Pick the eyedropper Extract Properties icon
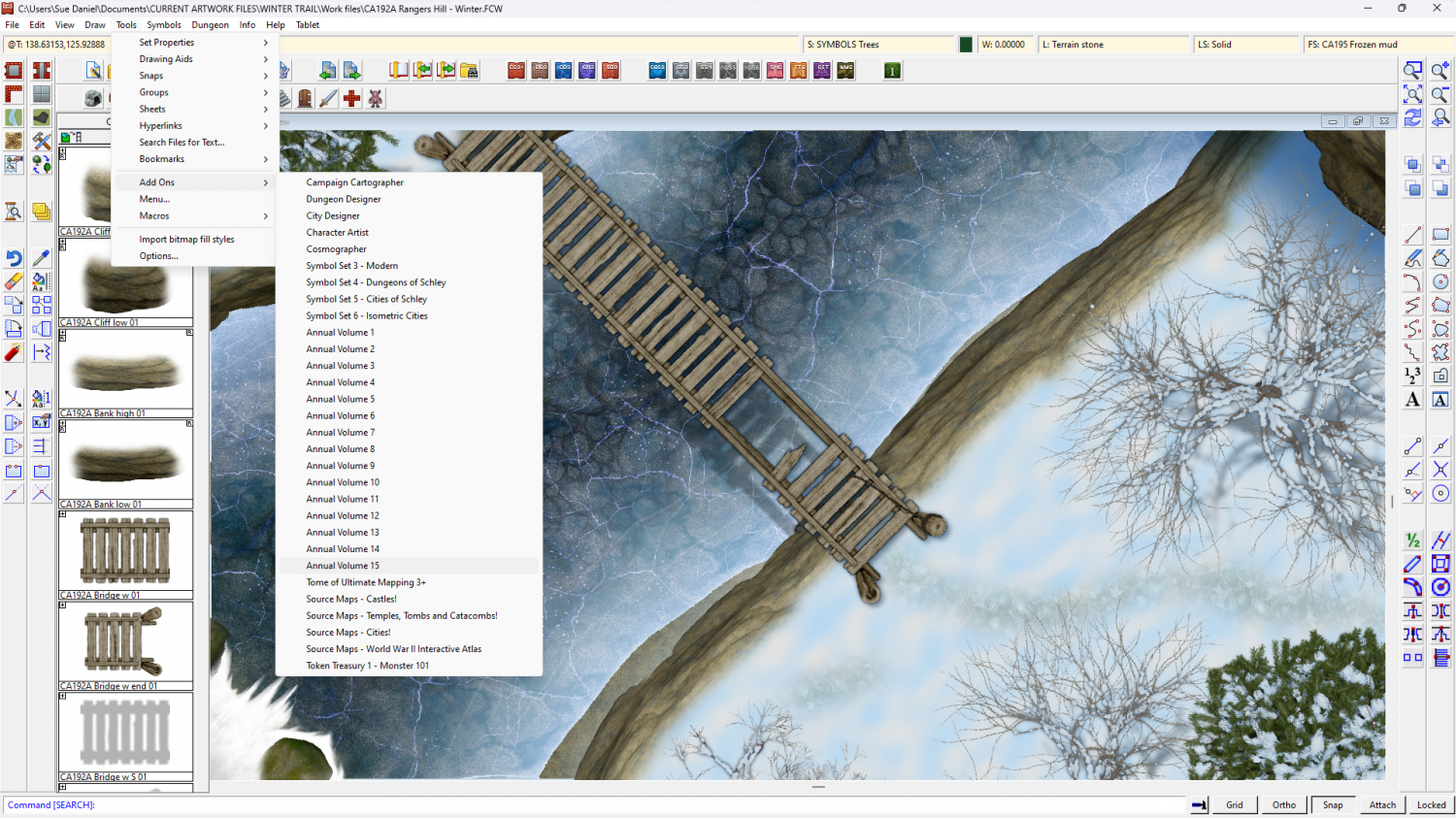1456x818 pixels. 41,258
